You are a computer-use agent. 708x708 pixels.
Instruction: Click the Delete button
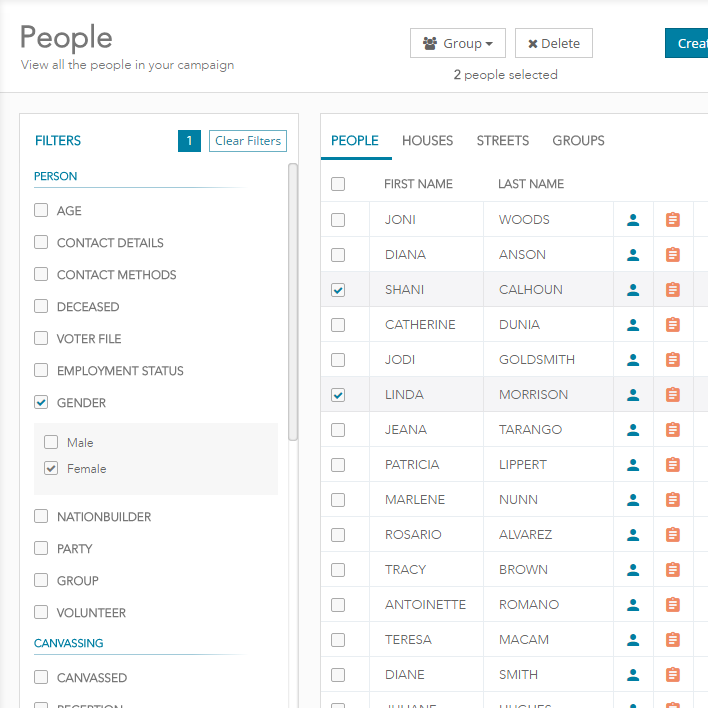click(x=554, y=43)
